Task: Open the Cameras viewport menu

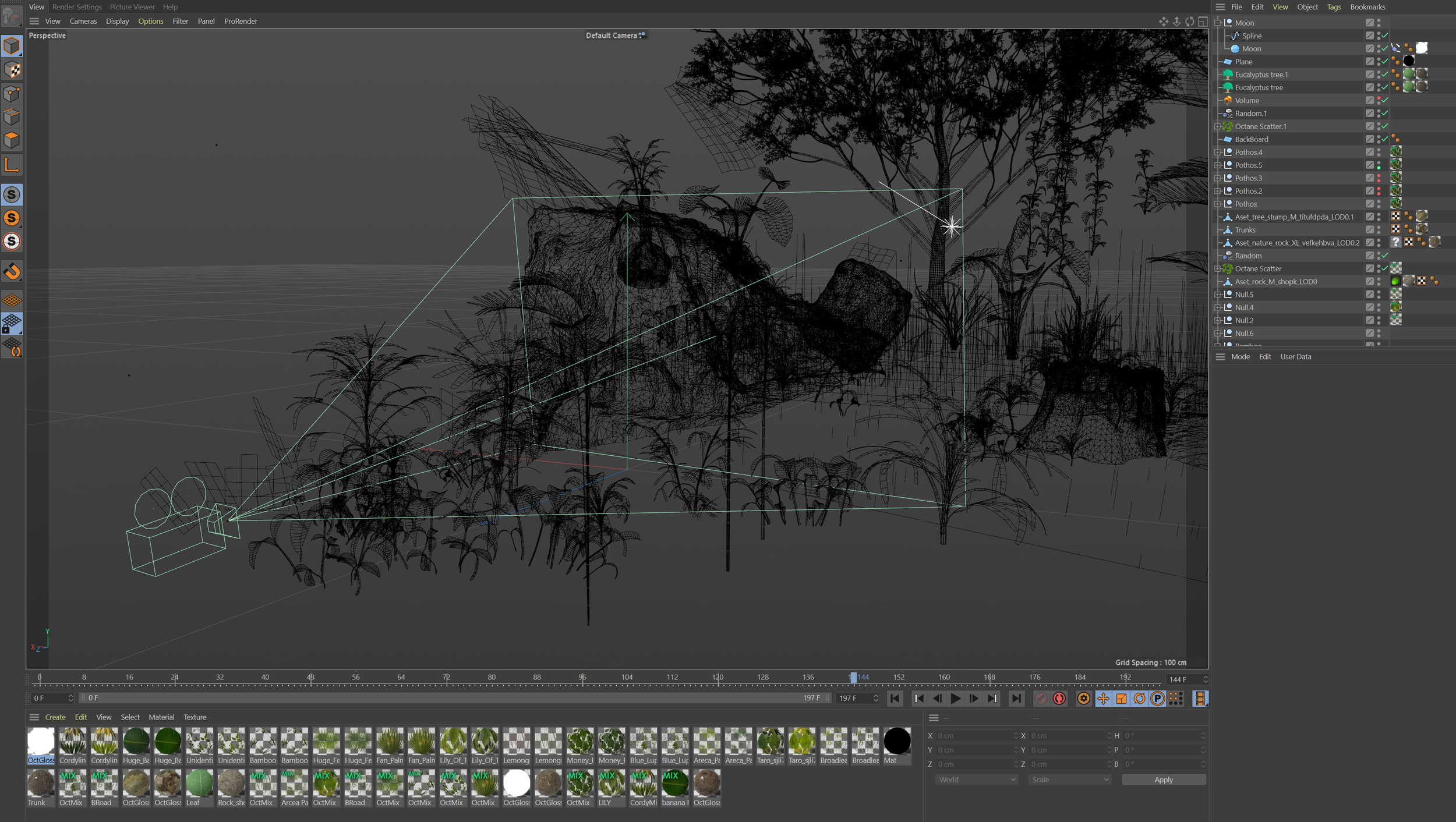Action: click(83, 21)
